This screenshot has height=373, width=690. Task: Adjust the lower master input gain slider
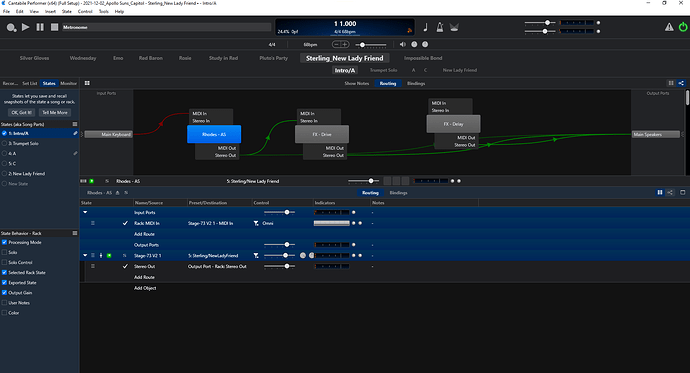click(540, 31)
